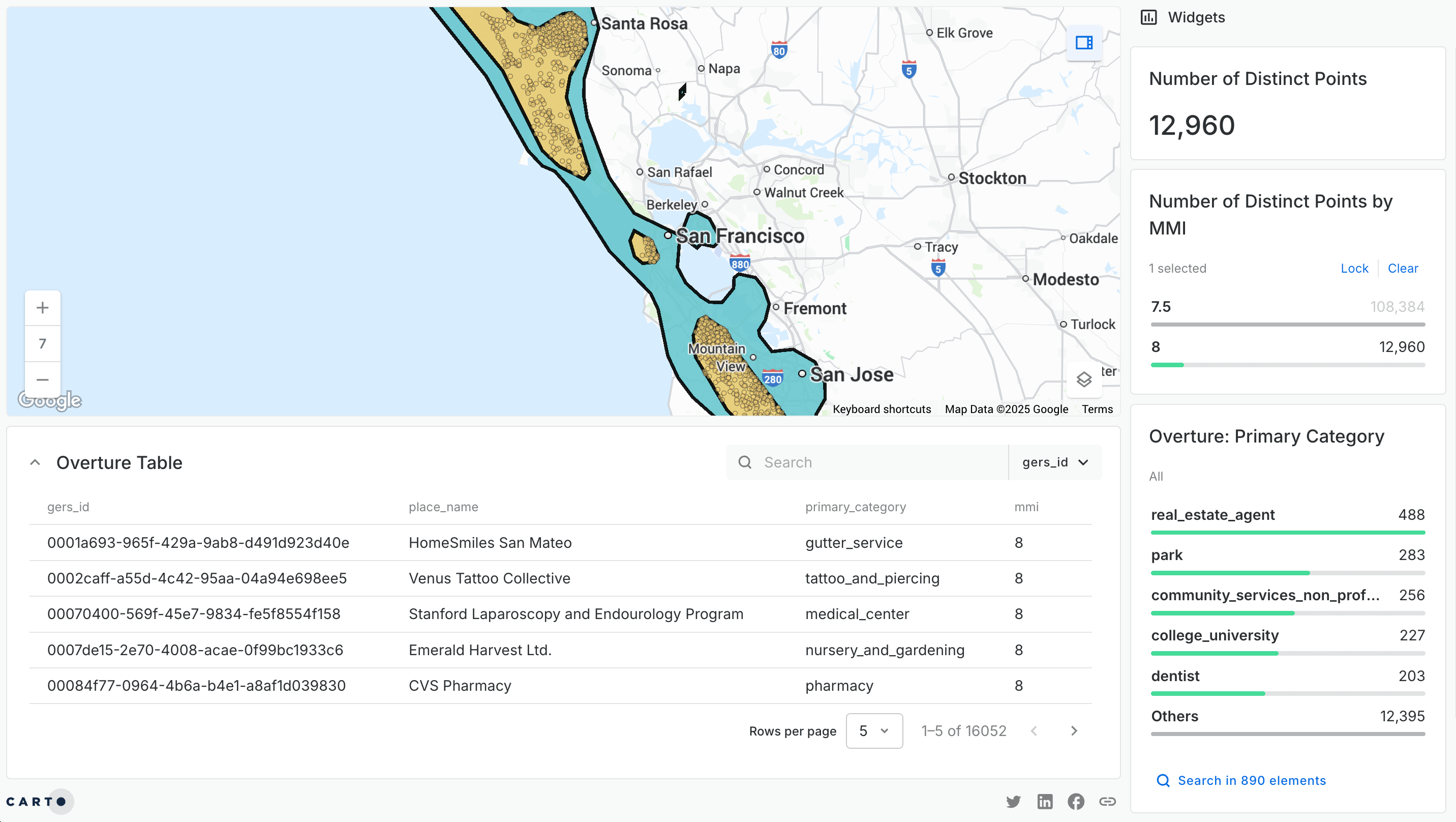Collapse the Overture Table panel

(x=35, y=462)
